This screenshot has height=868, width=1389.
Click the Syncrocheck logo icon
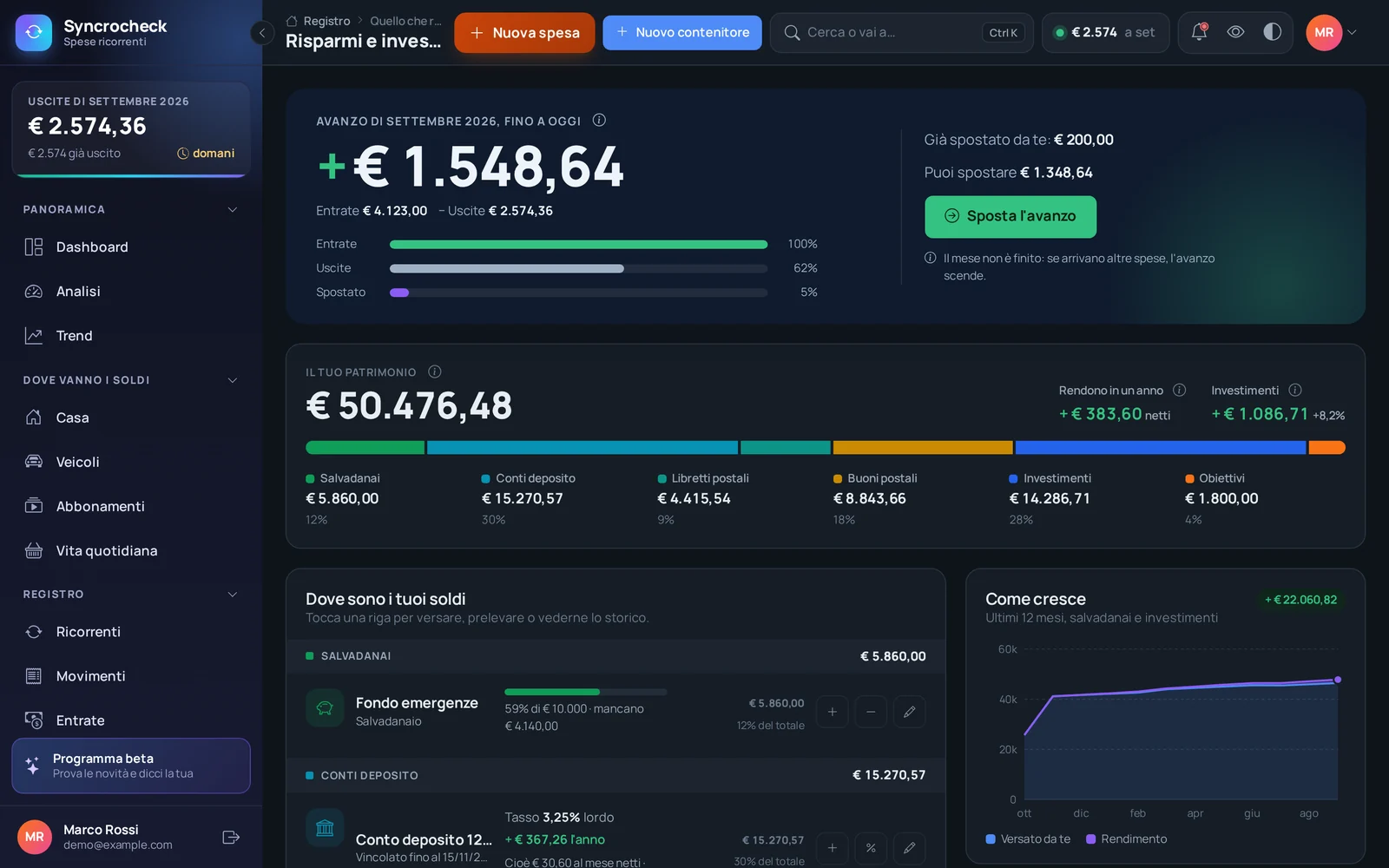34,33
